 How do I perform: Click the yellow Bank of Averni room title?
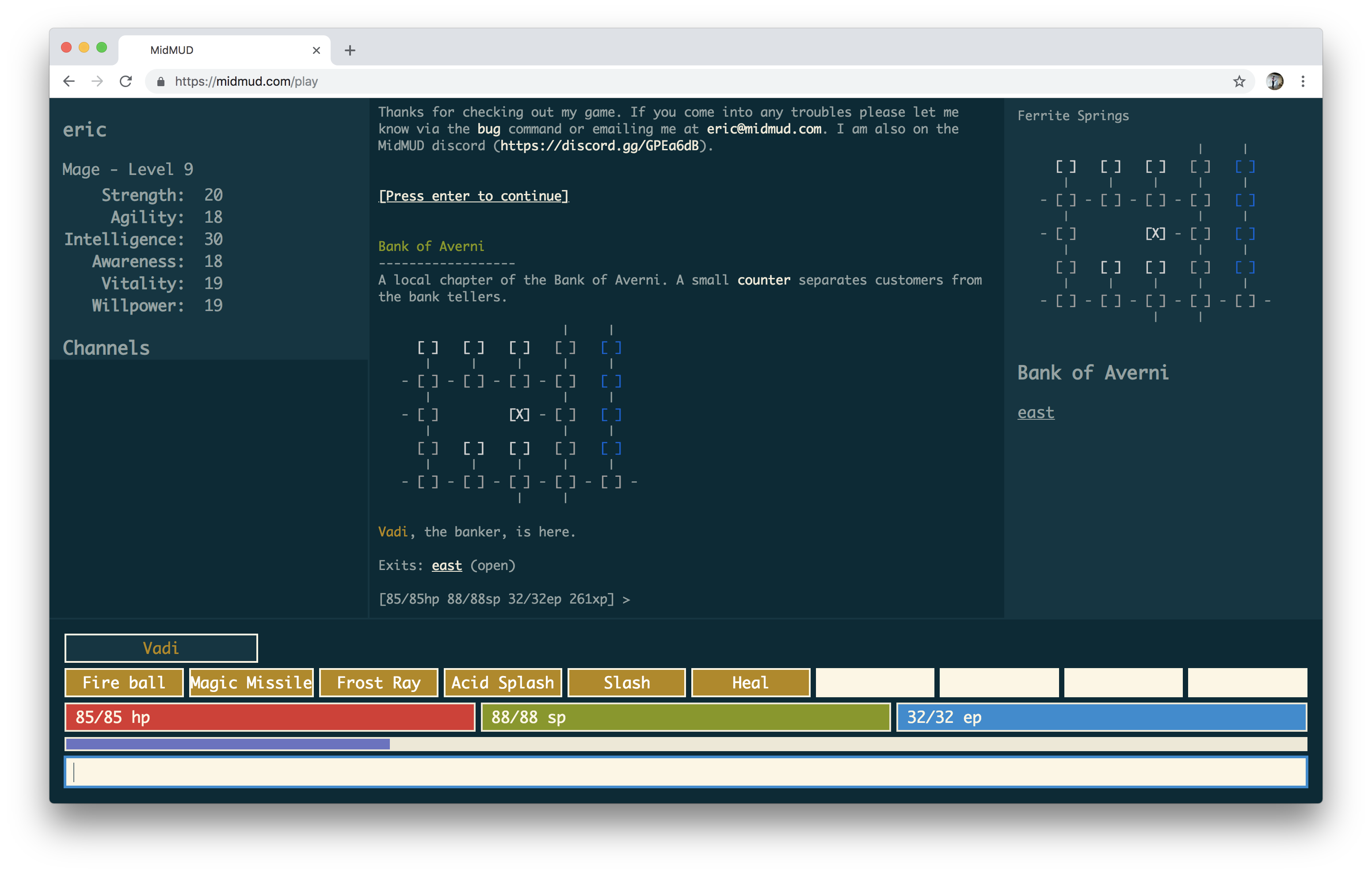tap(431, 246)
